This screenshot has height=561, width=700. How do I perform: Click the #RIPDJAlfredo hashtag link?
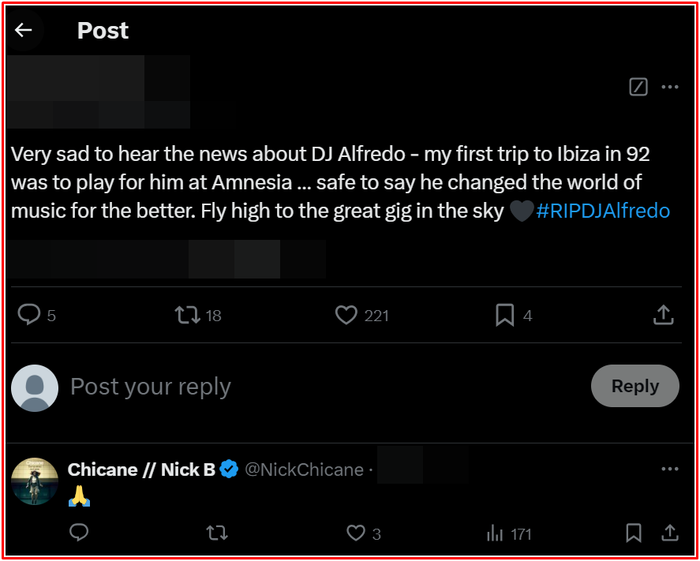point(603,211)
